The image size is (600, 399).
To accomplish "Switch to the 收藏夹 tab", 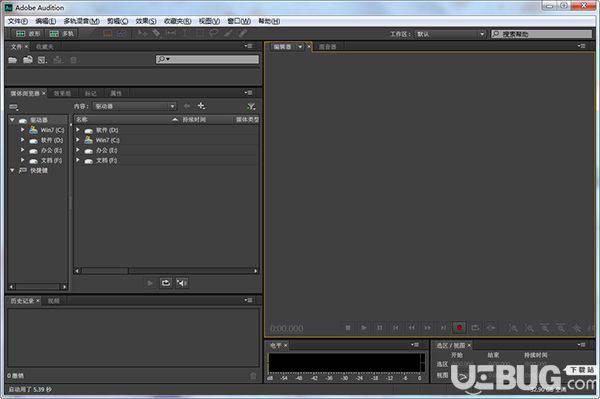I will (44, 47).
